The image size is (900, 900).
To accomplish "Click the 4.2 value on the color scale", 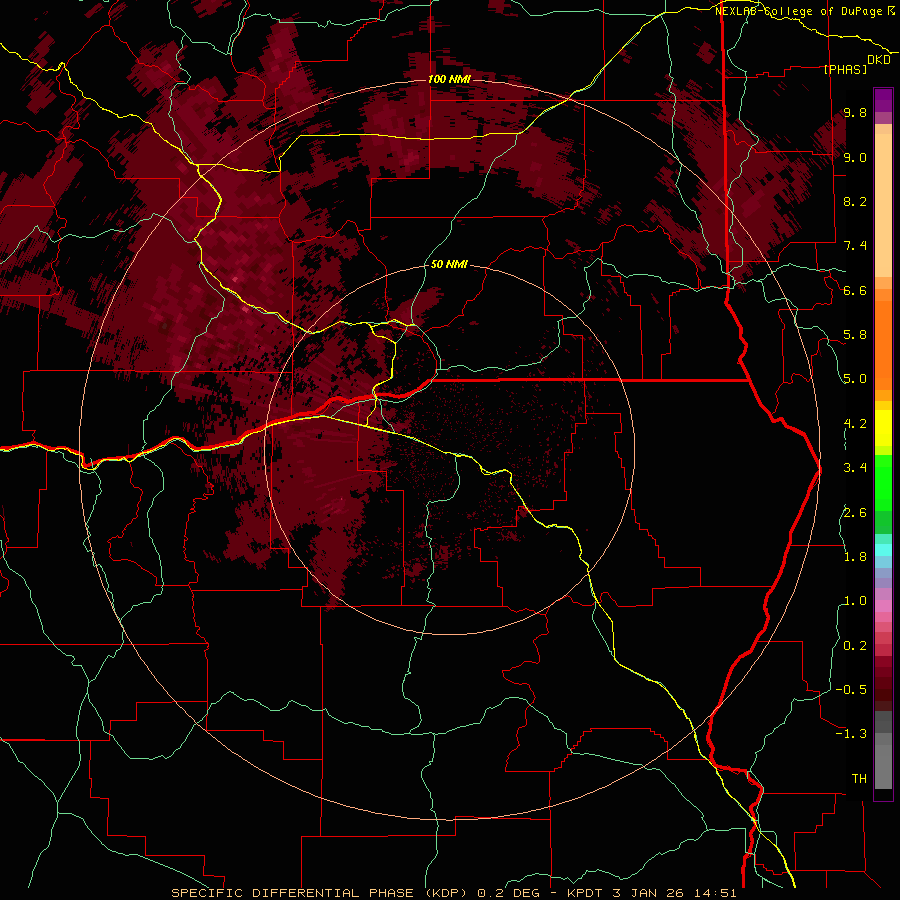I will [x=855, y=424].
